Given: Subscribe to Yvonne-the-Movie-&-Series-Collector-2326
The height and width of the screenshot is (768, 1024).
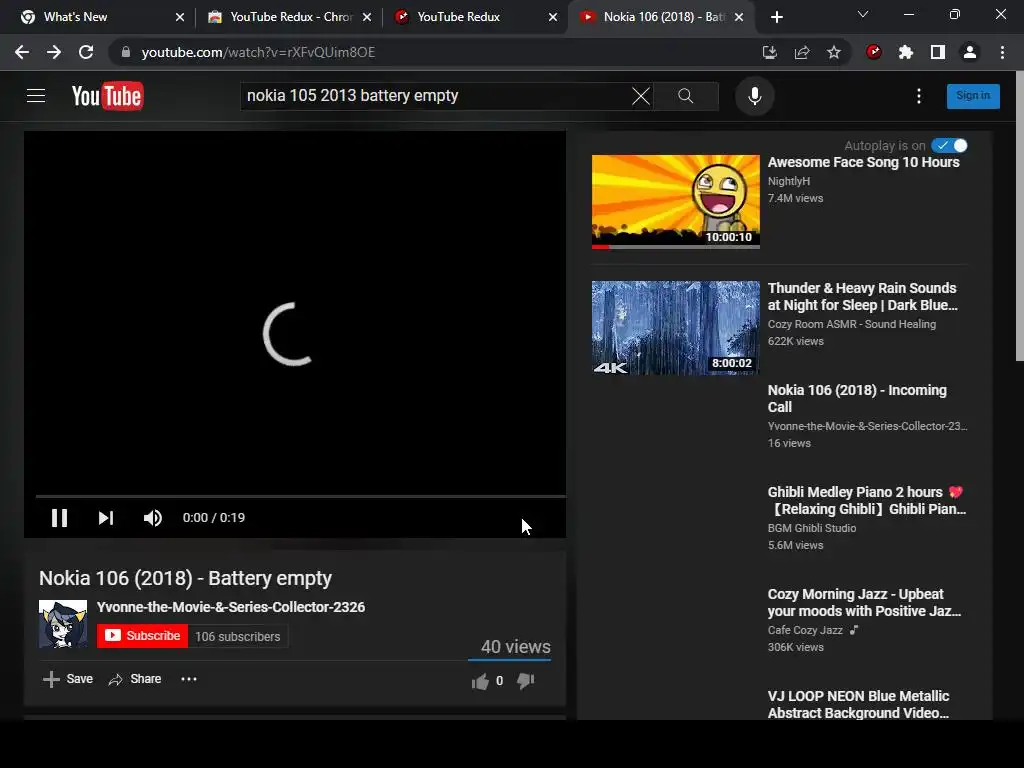Looking at the screenshot, I should click(142, 636).
